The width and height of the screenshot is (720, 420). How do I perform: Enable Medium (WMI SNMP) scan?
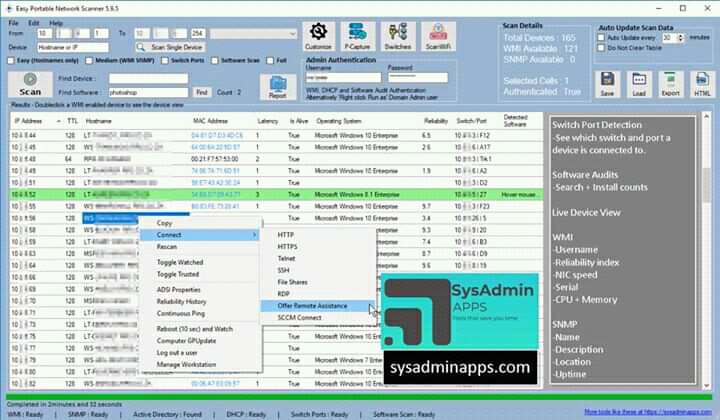89,61
